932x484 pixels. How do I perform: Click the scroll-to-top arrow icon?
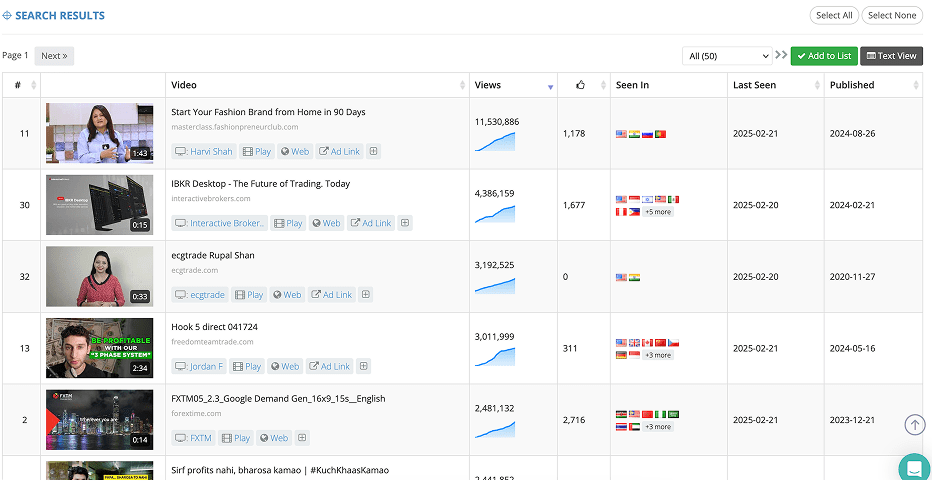coord(914,425)
